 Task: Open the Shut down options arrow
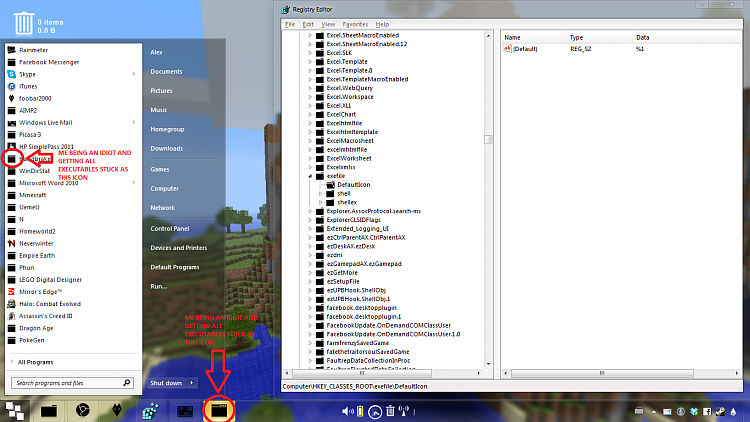click(192, 383)
